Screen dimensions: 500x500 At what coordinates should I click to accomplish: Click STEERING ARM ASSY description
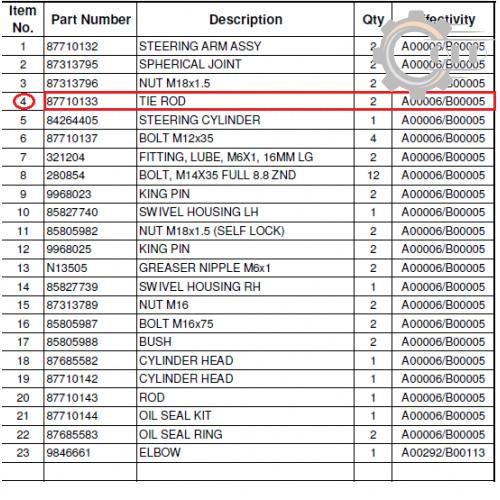click(200, 46)
